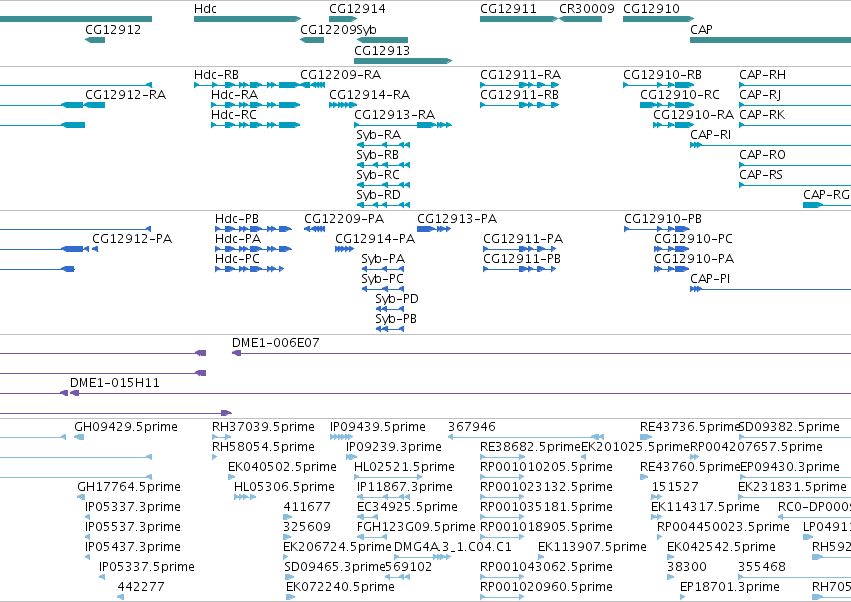Click the RE43736.5prime EST label

coord(690,427)
